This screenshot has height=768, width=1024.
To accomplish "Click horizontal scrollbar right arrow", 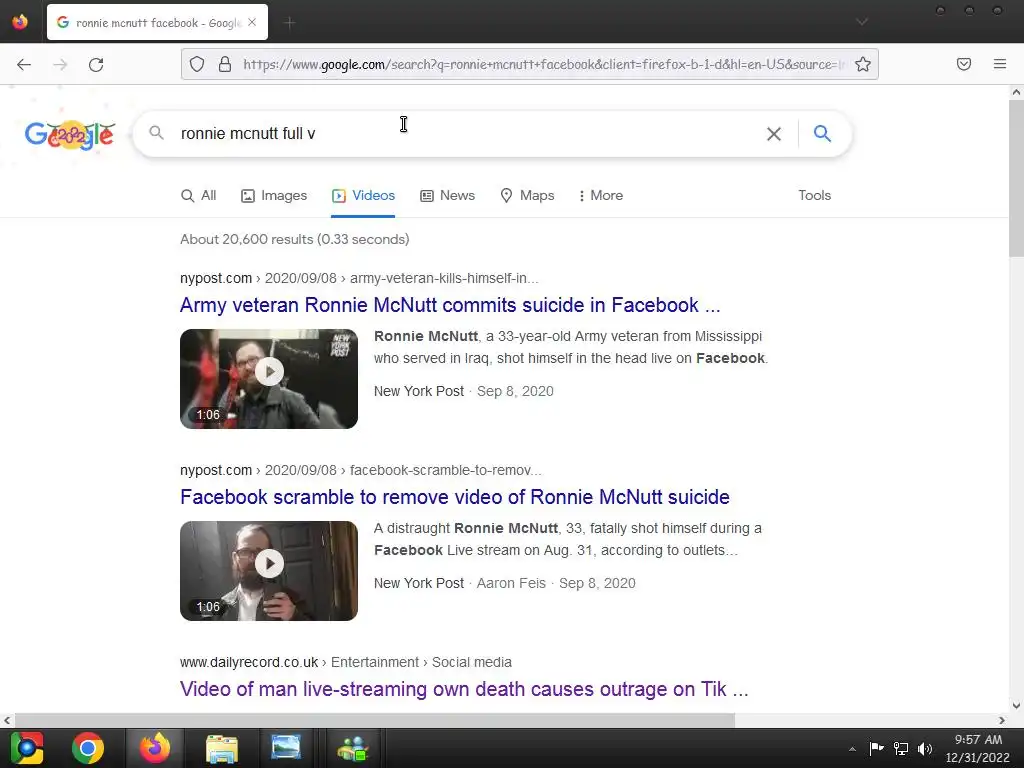I will tap(1002, 720).
